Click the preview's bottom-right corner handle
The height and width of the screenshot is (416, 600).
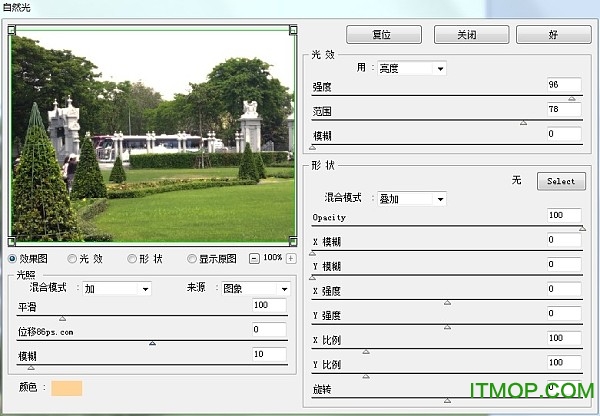coord(292,241)
